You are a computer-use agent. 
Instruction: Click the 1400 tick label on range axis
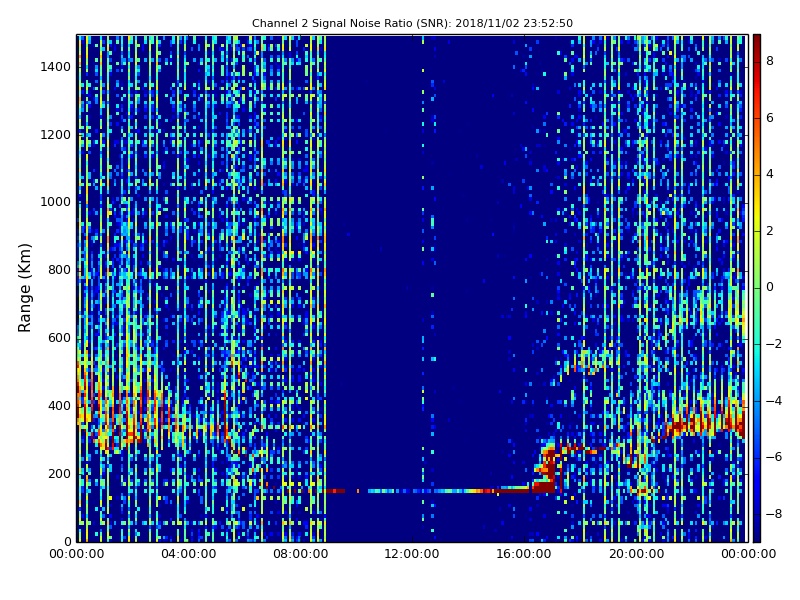pos(56,67)
